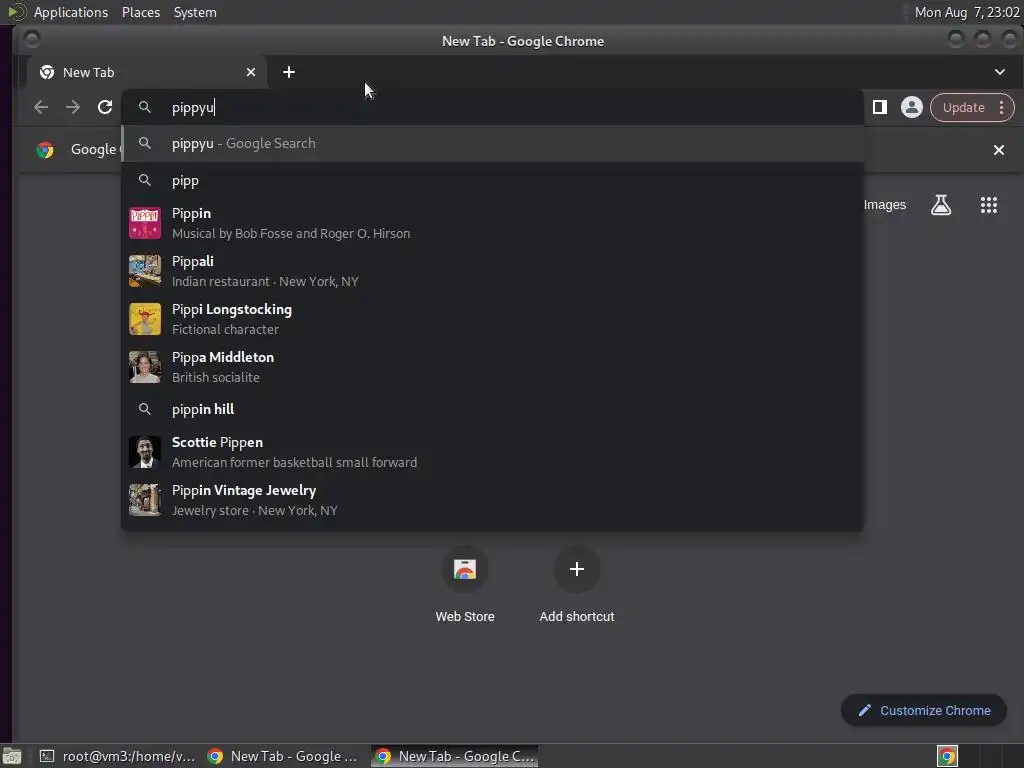Open the three-dot Chrome menu
Screen dimensions: 1024x768
pos(1001,107)
